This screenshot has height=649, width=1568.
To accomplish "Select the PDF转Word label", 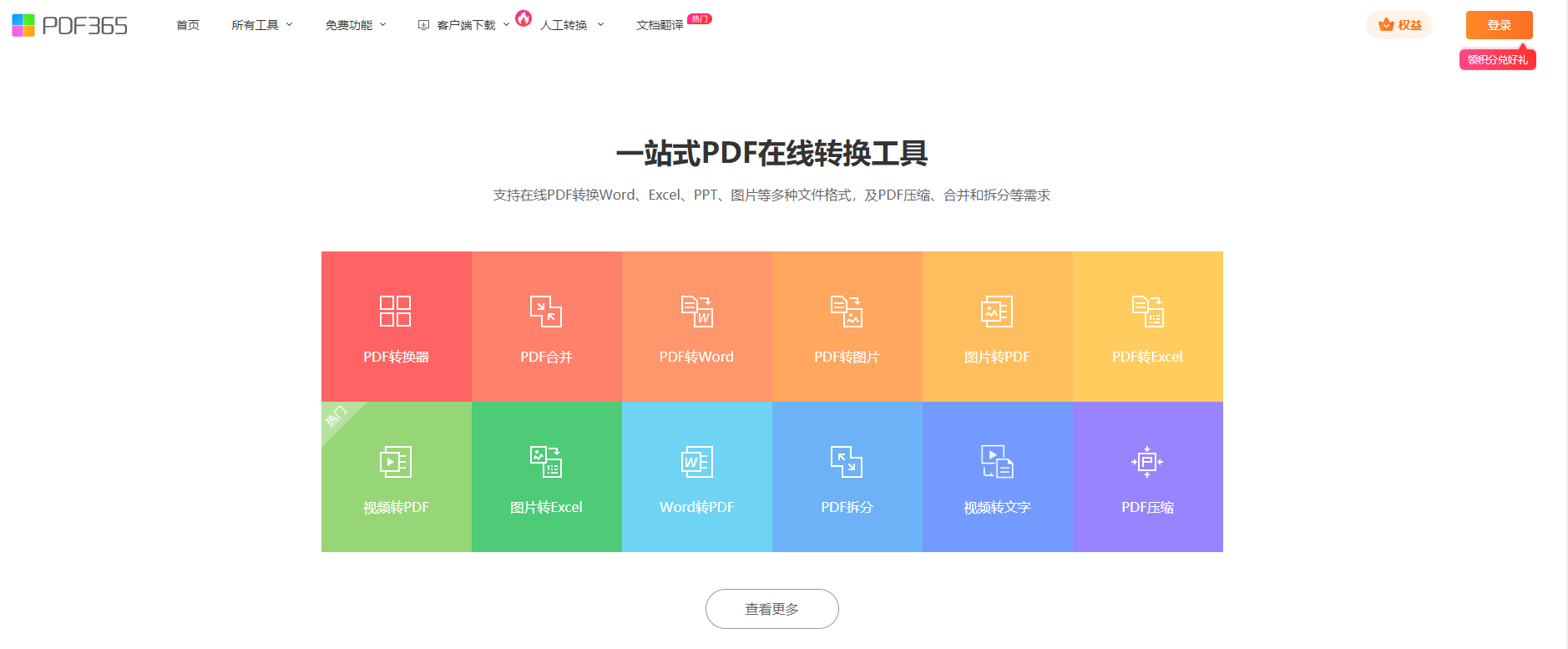I will 696,357.
